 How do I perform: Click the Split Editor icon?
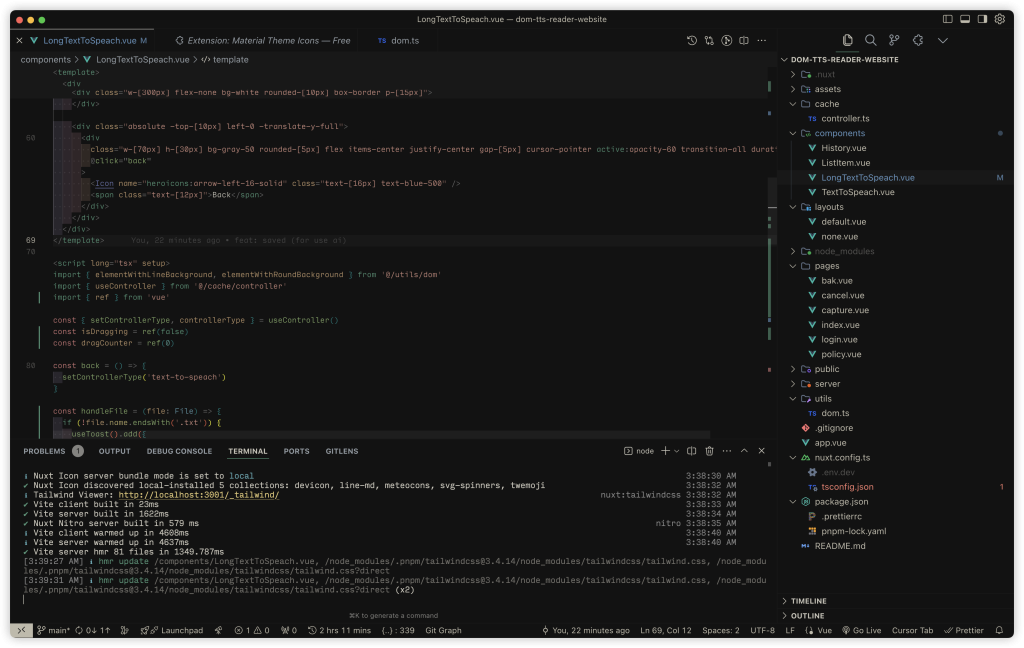coord(745,41)
